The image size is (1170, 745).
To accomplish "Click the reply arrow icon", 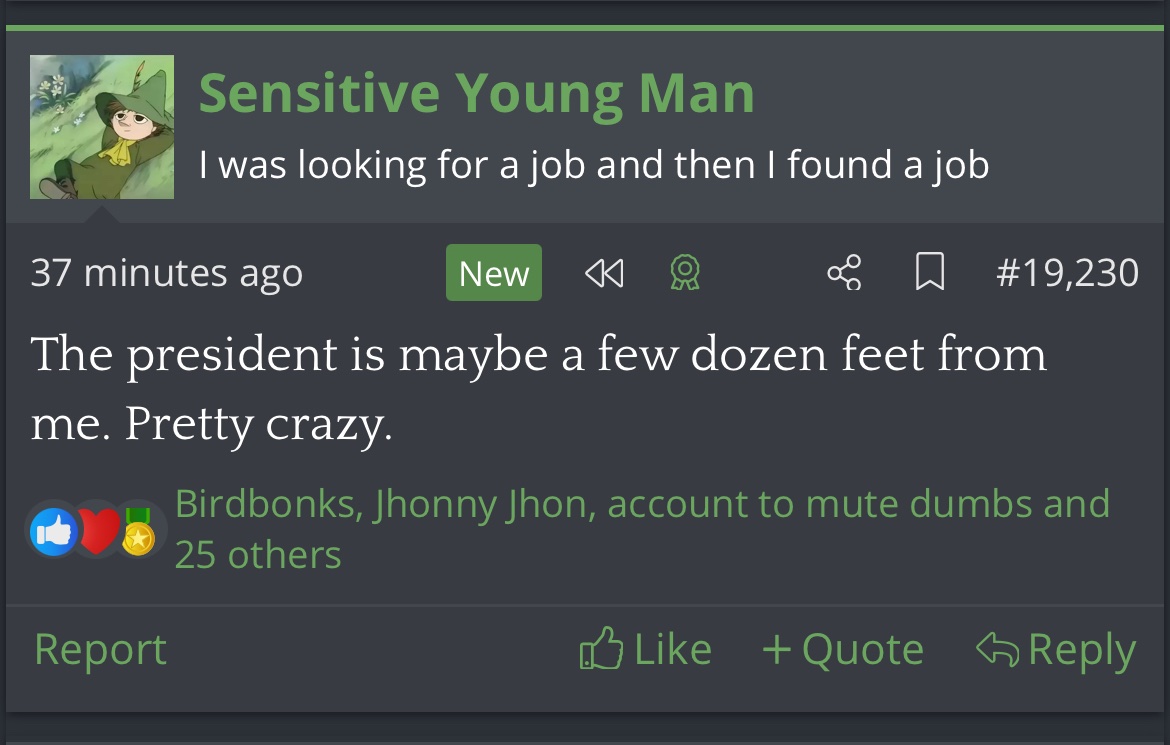I will (x=997, y=649).
